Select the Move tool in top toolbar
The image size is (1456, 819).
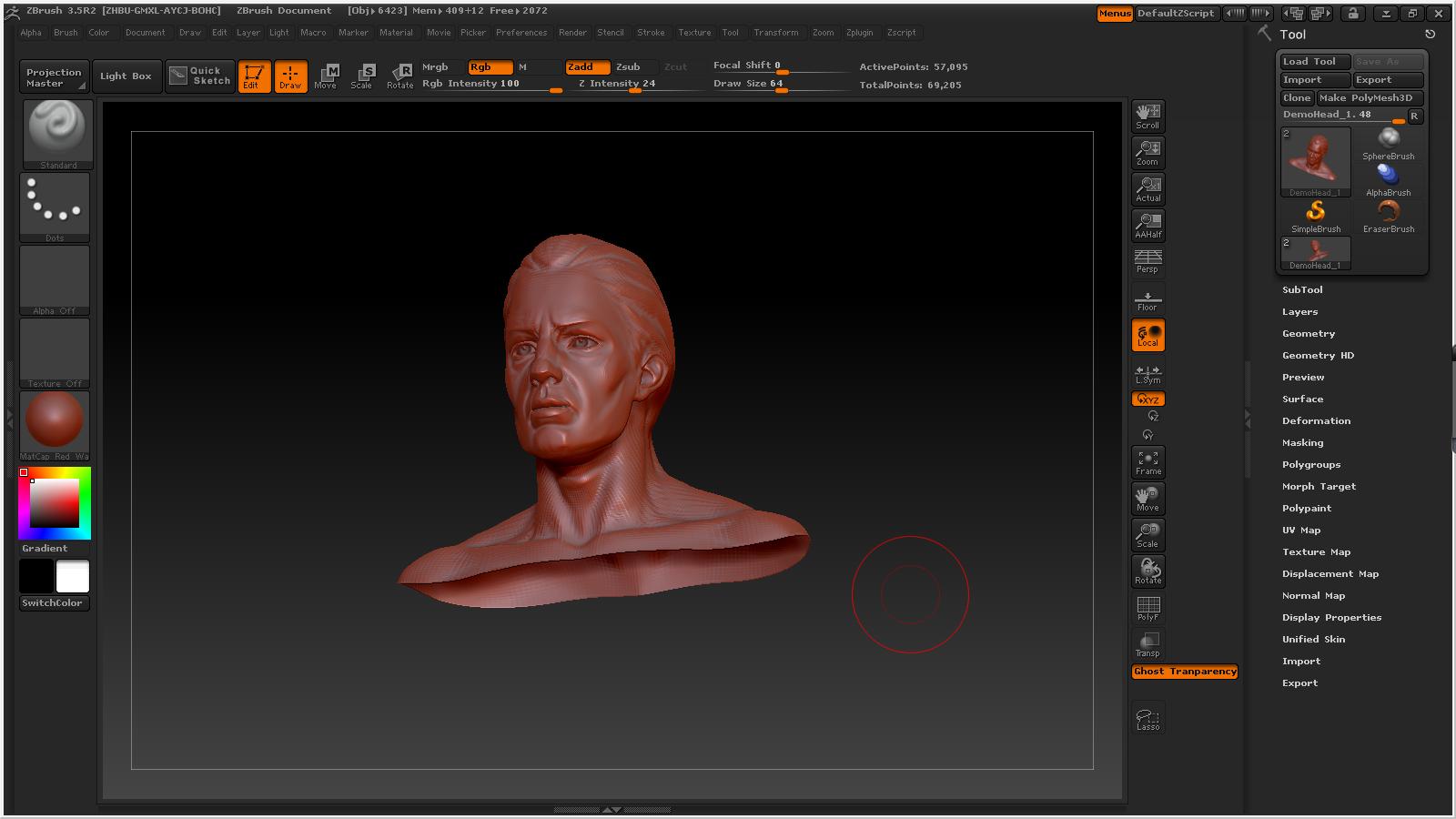click(x=326, y=76)
